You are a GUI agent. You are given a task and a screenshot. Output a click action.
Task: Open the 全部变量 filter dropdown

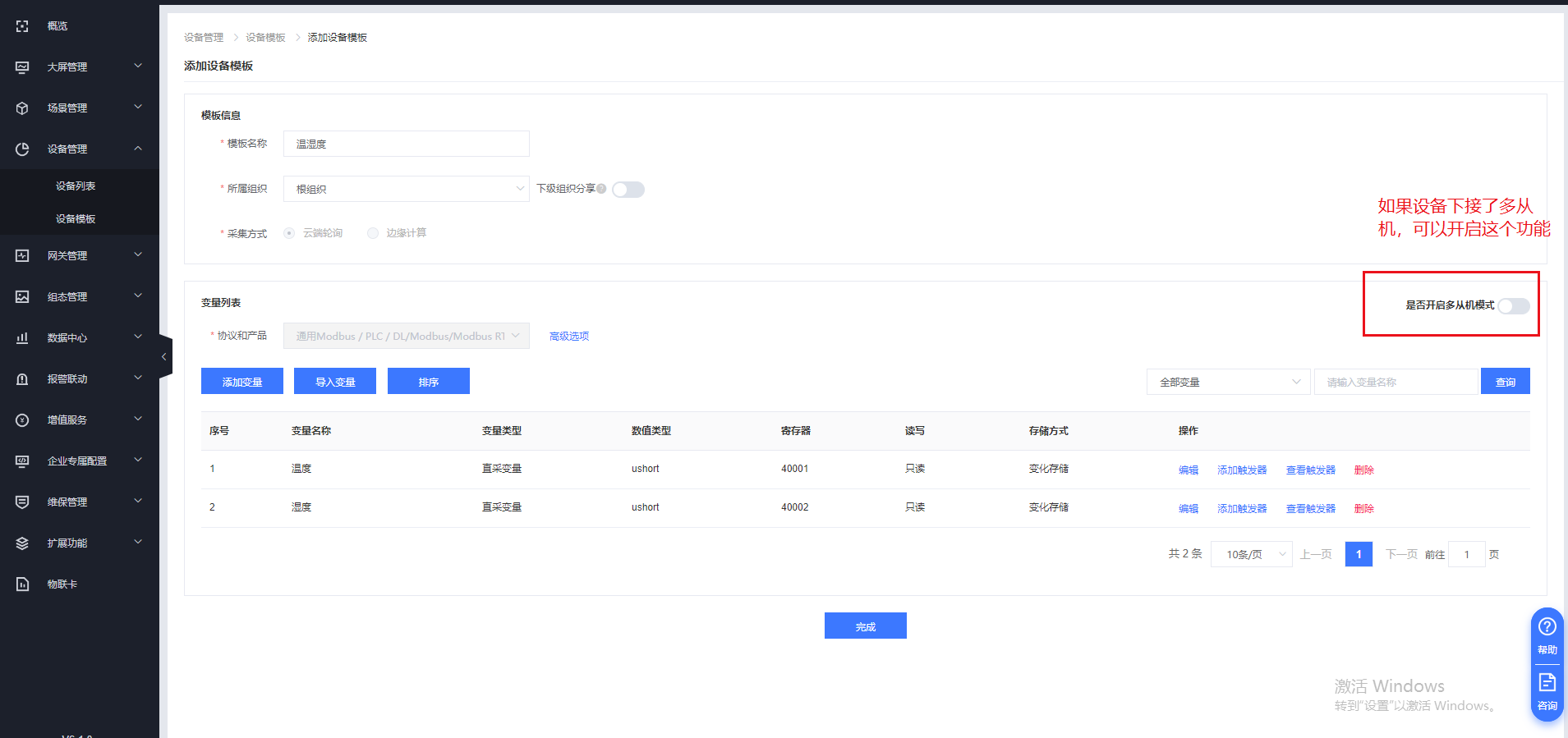click(1228, 382)
